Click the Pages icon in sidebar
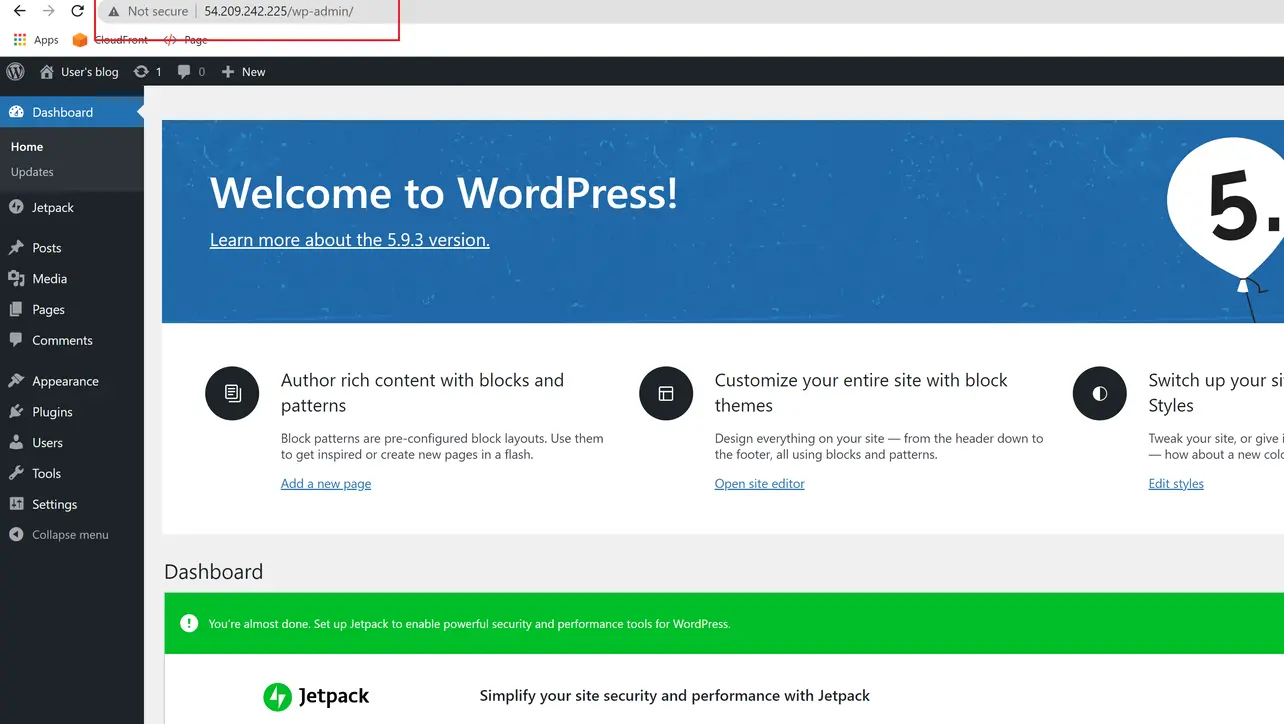Screen dimensions: 1284x724 coord(16,309)
